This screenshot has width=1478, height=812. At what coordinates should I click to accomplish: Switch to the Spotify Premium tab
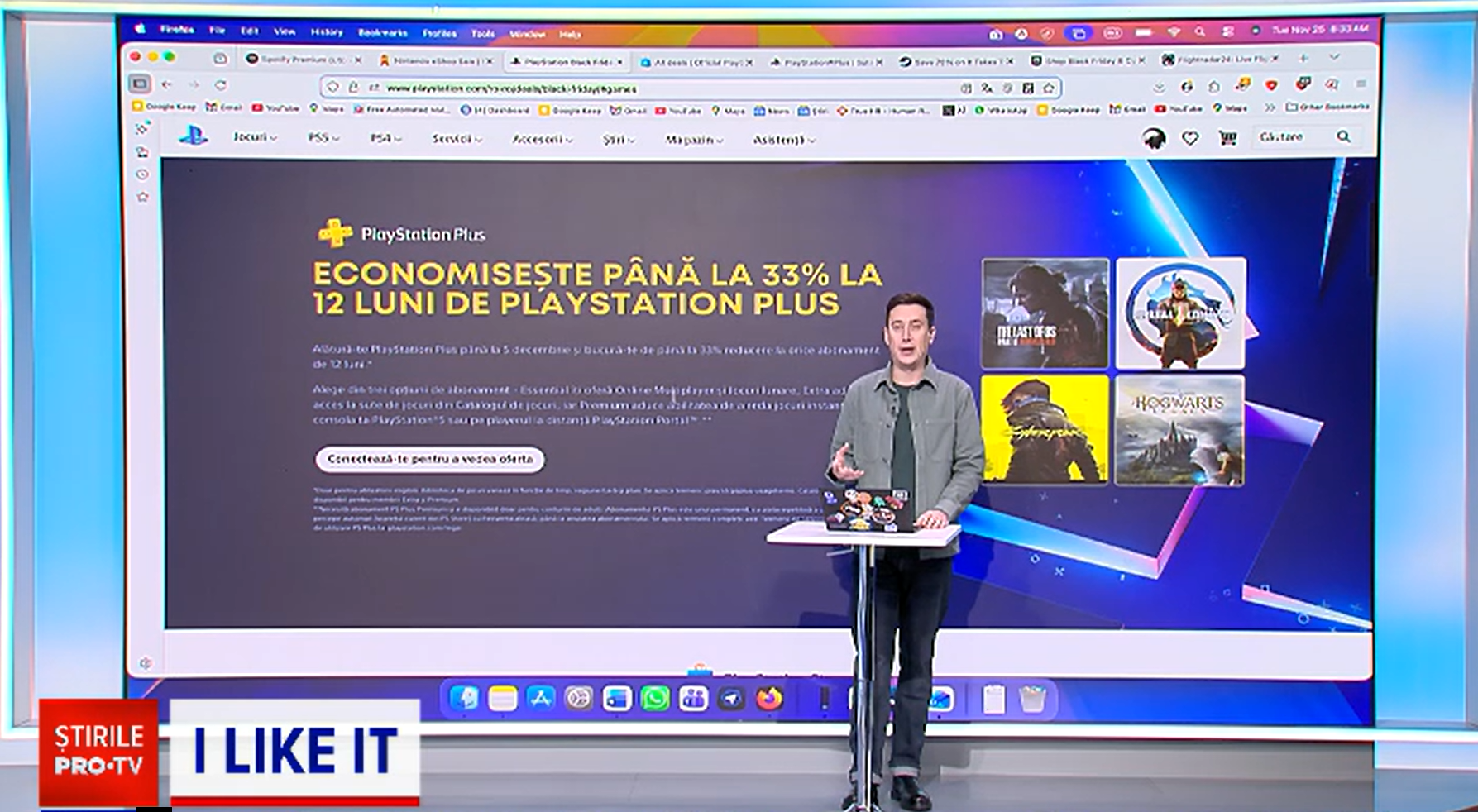pyautogui.click(x=302, y=60)
